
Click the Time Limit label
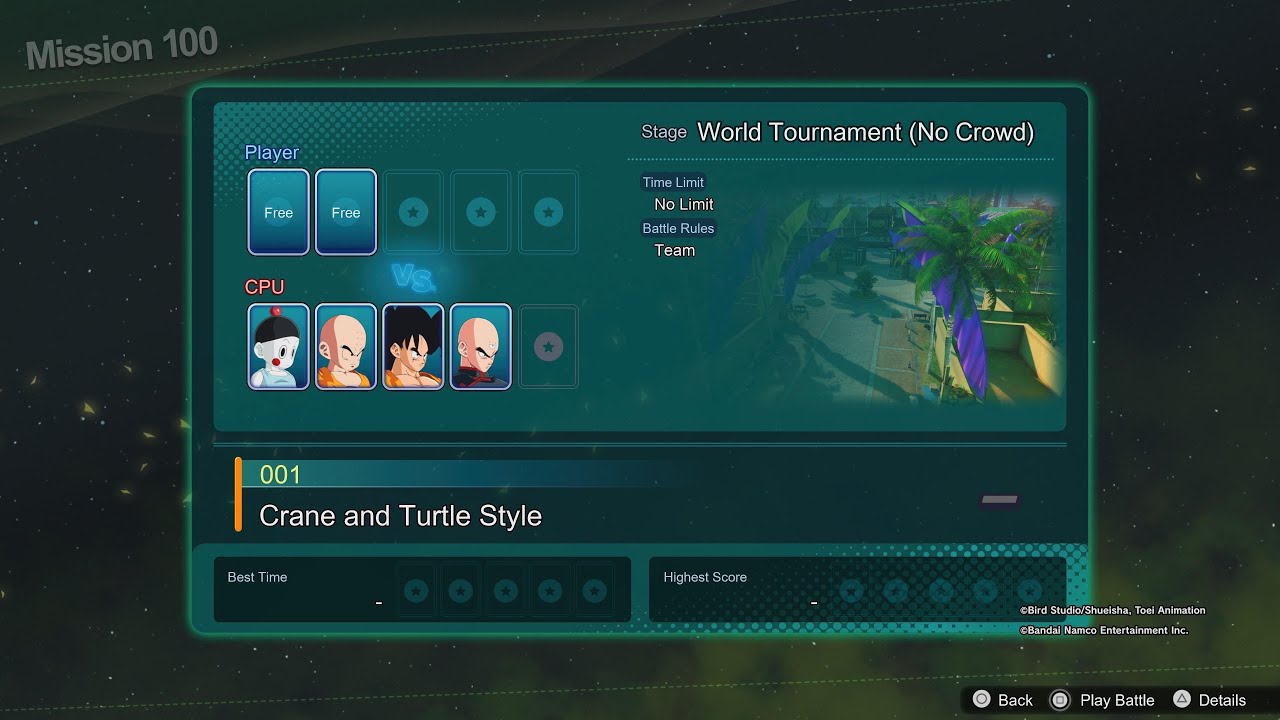tap(673, 182)
